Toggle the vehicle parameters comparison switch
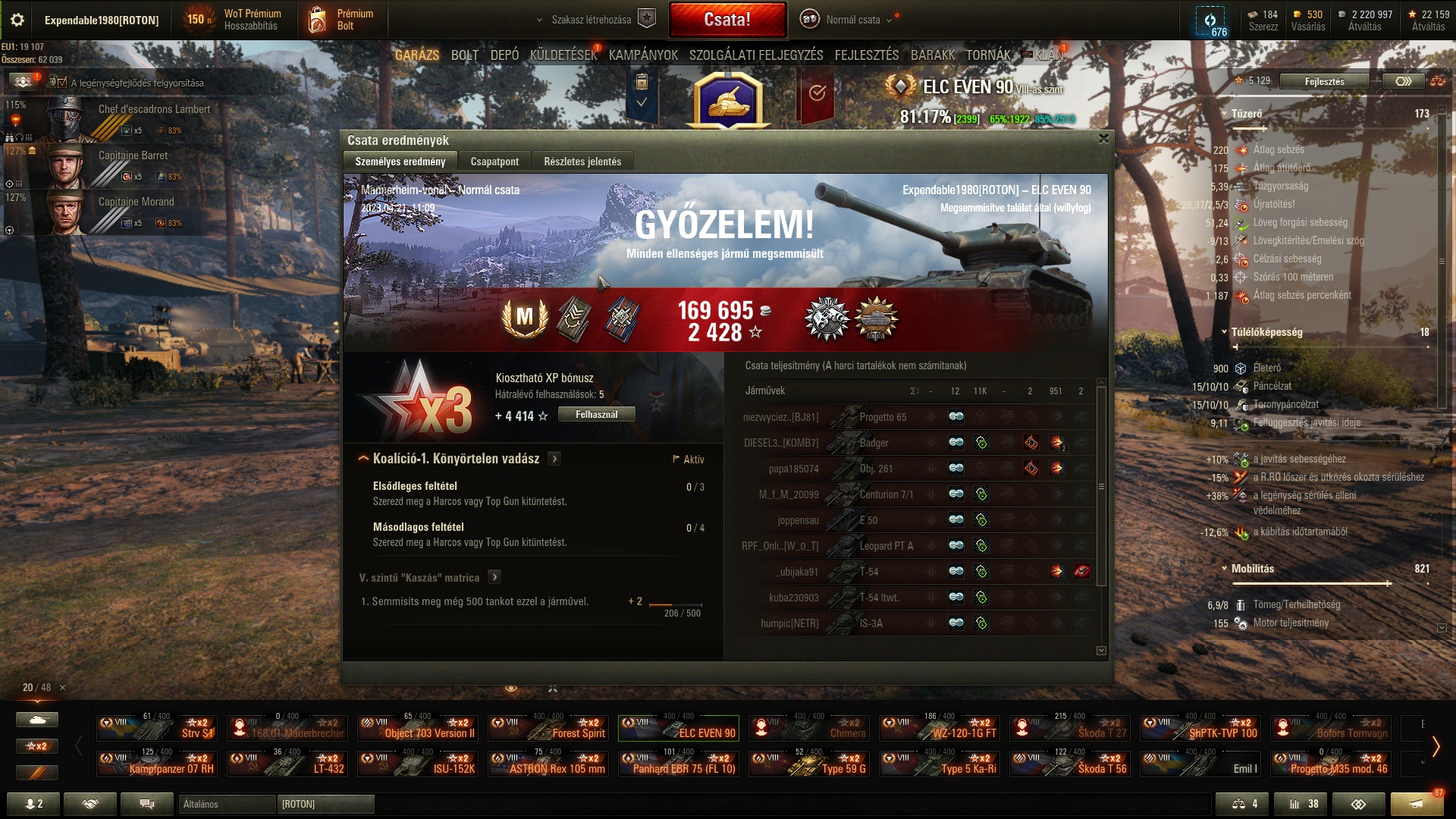The height and width of the screenshot is (819, 1456). (1403, 81)
